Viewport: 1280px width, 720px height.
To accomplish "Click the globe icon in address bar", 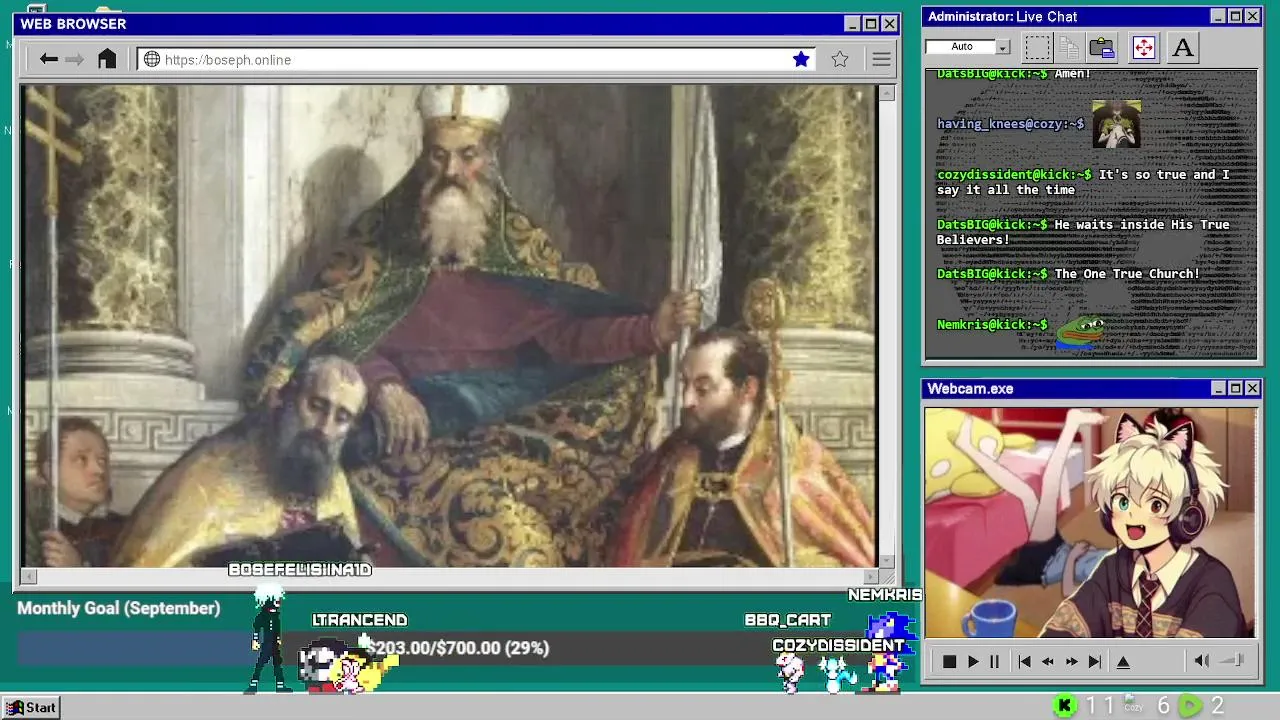I will point(152,60).
